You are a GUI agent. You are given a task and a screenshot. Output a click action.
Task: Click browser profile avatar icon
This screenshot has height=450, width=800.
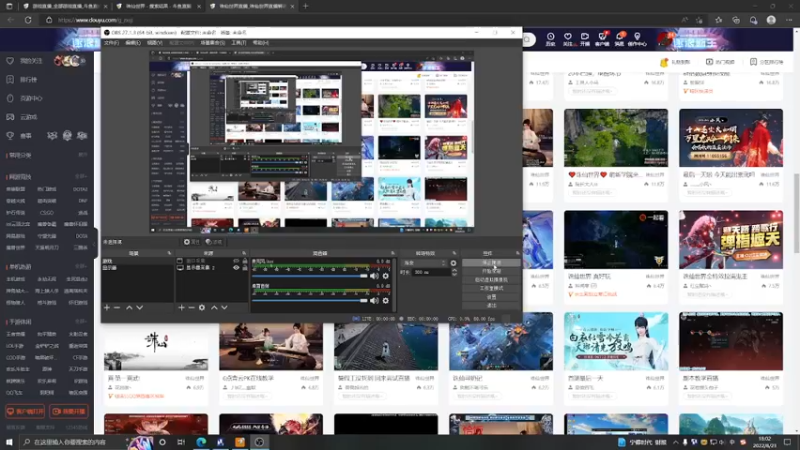coord(771,20)
